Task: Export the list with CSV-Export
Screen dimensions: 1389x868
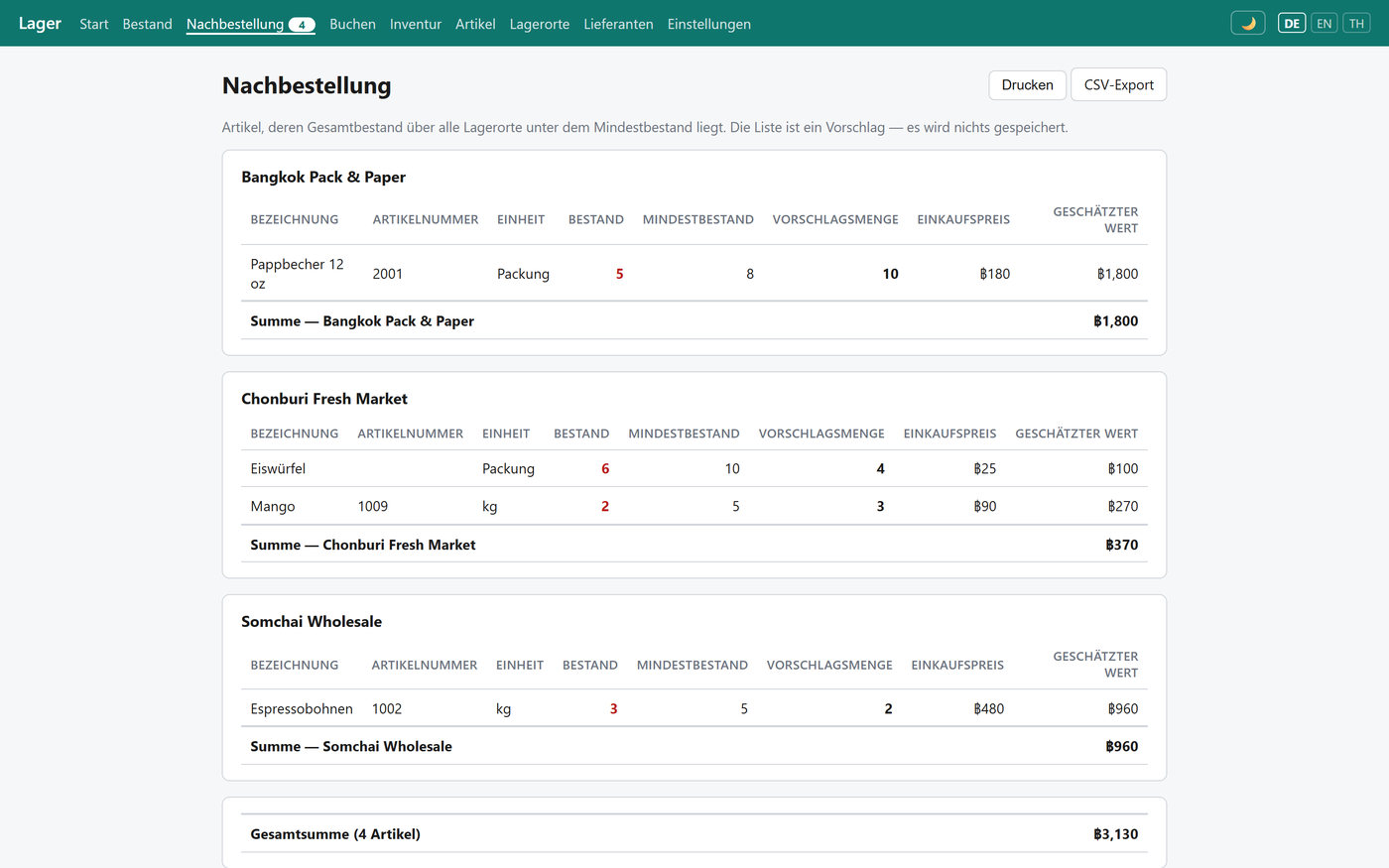Action: pos(1118,84)
